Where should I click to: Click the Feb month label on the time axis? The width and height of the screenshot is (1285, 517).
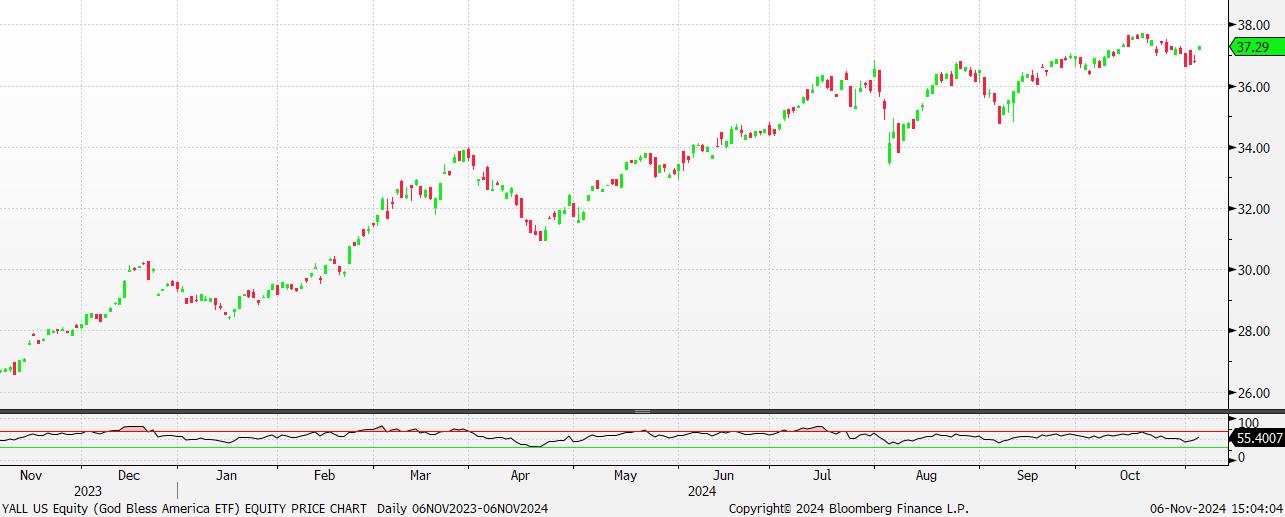click(x=325, y=476)
